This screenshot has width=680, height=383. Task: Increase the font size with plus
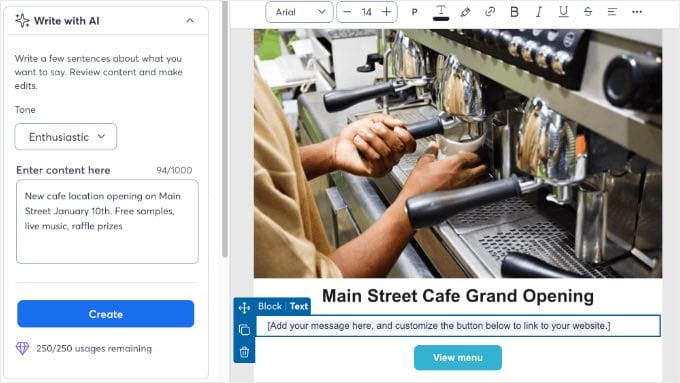[386, 12]
